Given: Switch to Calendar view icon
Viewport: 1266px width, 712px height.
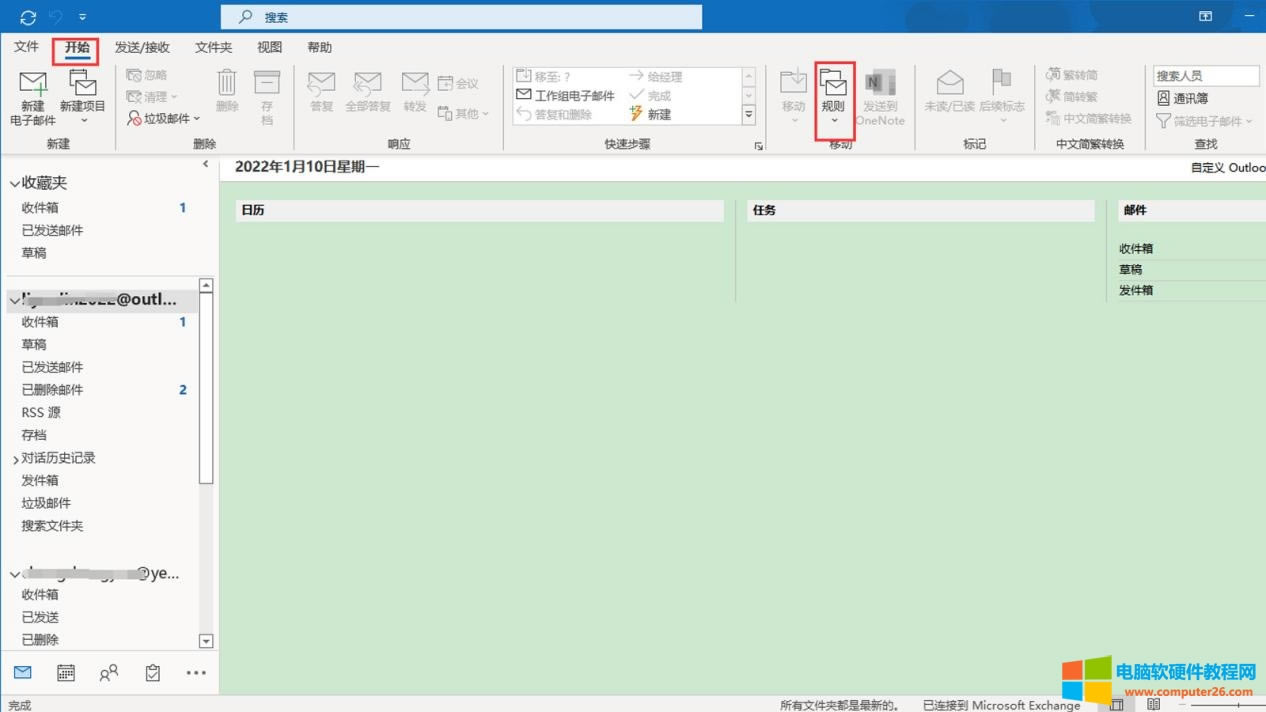Looking at the screenshot, I should coord(66,672).
